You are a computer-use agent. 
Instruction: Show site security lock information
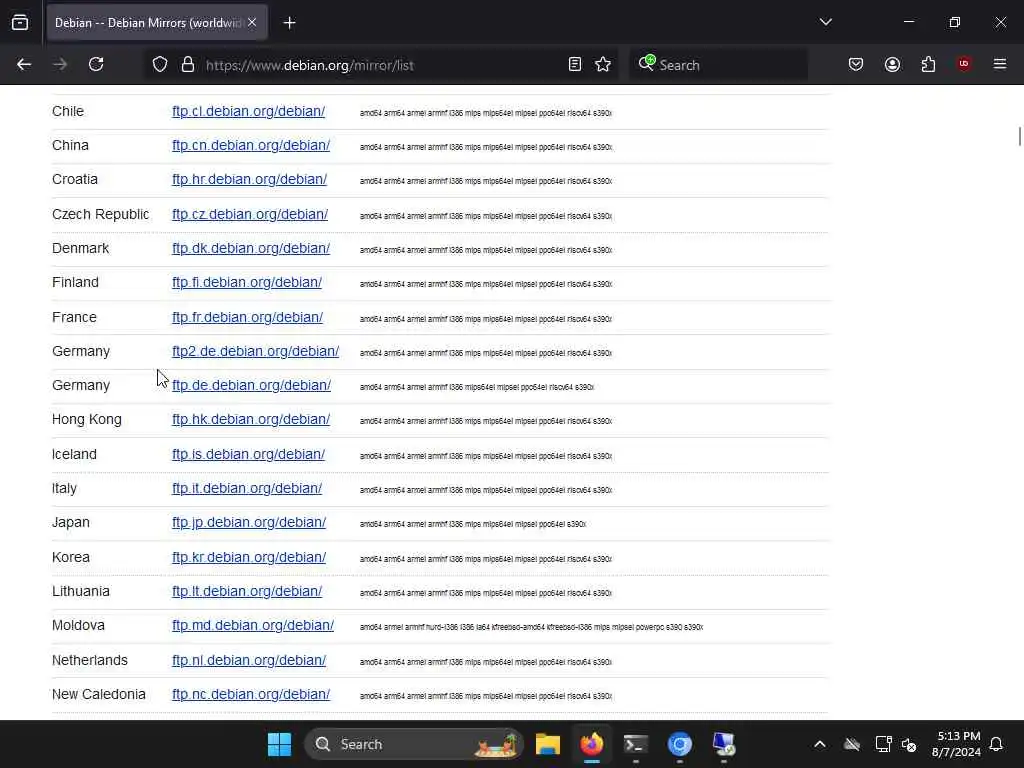click(x=188, y=65)
